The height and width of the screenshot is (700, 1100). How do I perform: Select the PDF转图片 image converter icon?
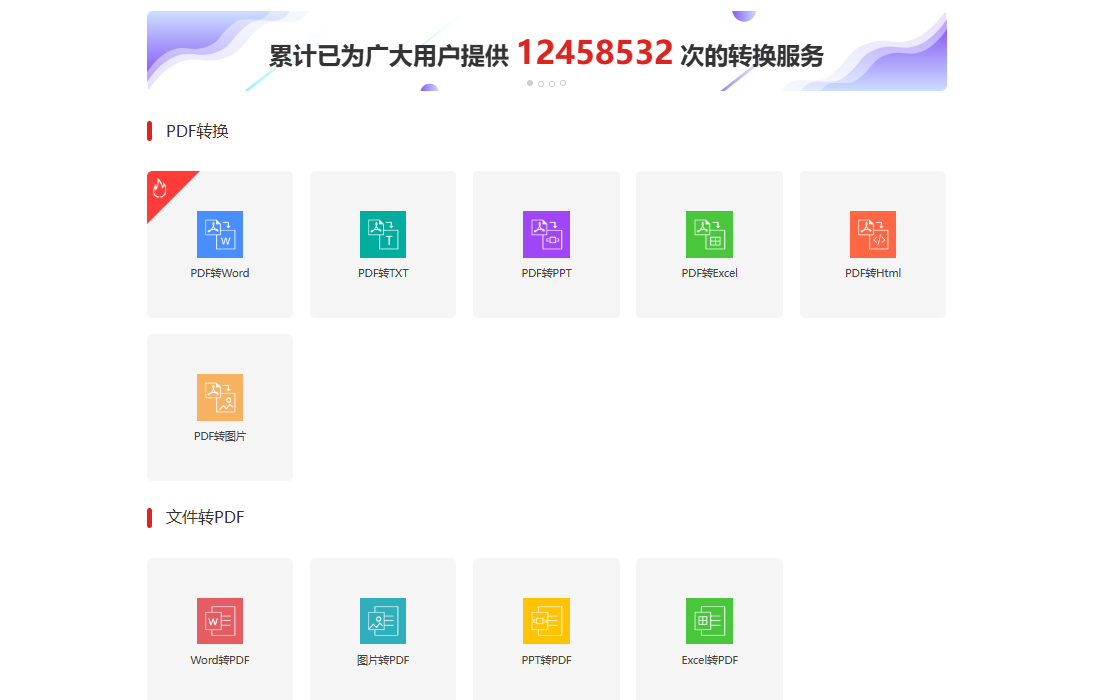pyautogui.click(x=220, y=397)
